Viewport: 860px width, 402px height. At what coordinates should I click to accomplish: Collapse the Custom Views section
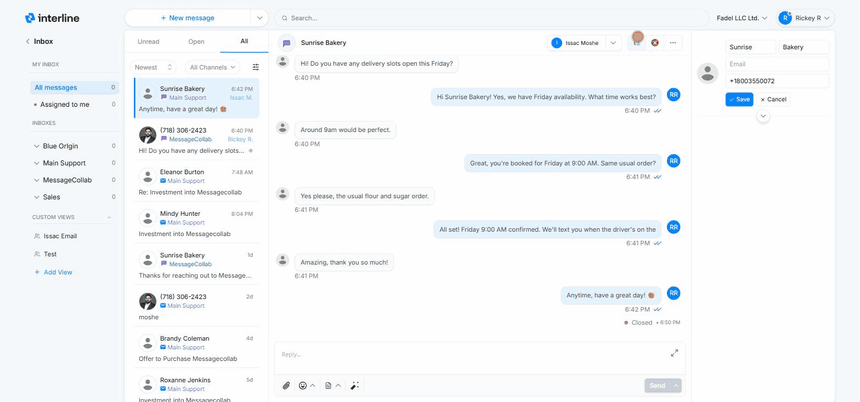pyautogui.click(x=109, y=217)
